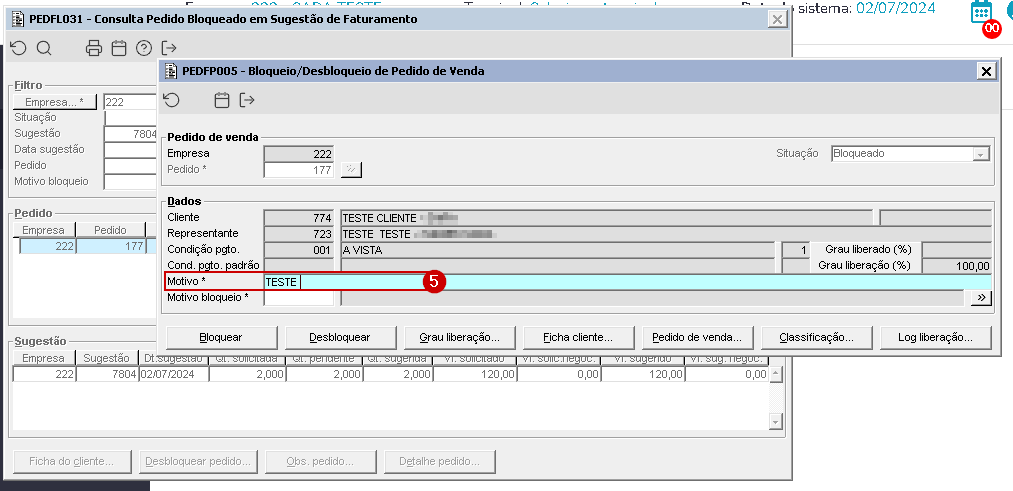Click the Pedido field with value 177
The width and height of the screenshot is (1013, 491).
point(299,169)
